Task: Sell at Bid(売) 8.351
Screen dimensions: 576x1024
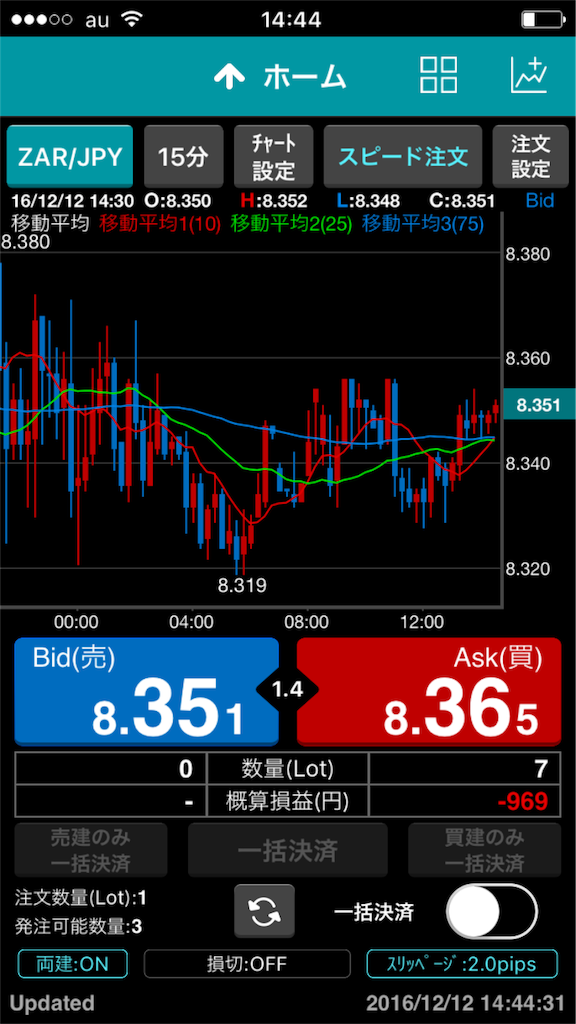Action: point(146,692)
